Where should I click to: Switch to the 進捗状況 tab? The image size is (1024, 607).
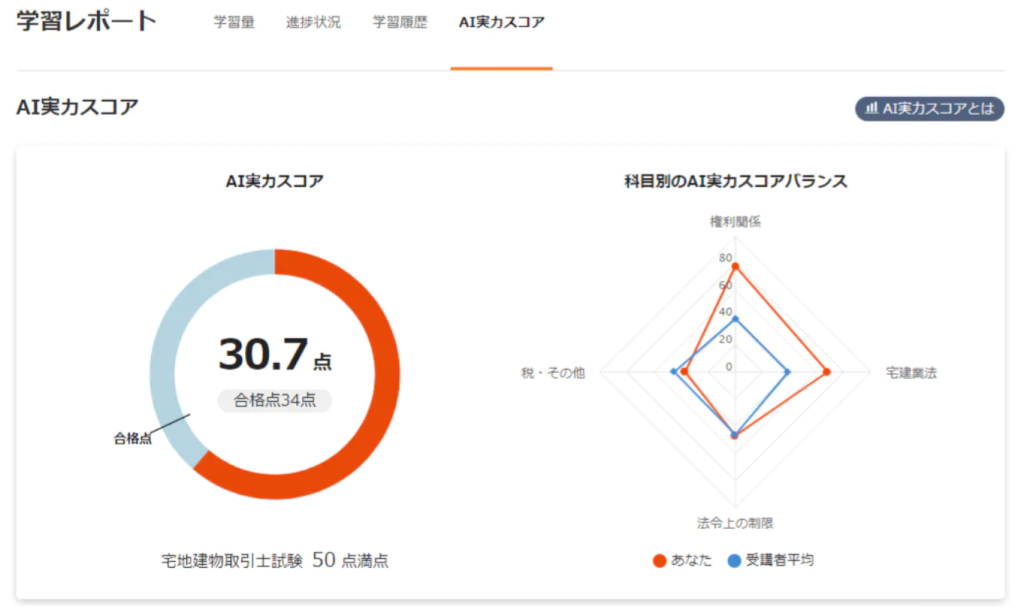(313, 22)
